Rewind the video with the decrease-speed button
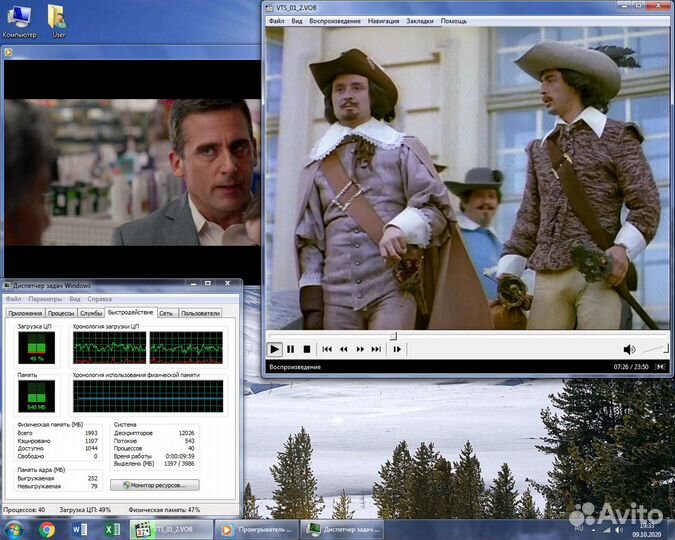Screen dimensions: 675x540 (x=344, y=349)
